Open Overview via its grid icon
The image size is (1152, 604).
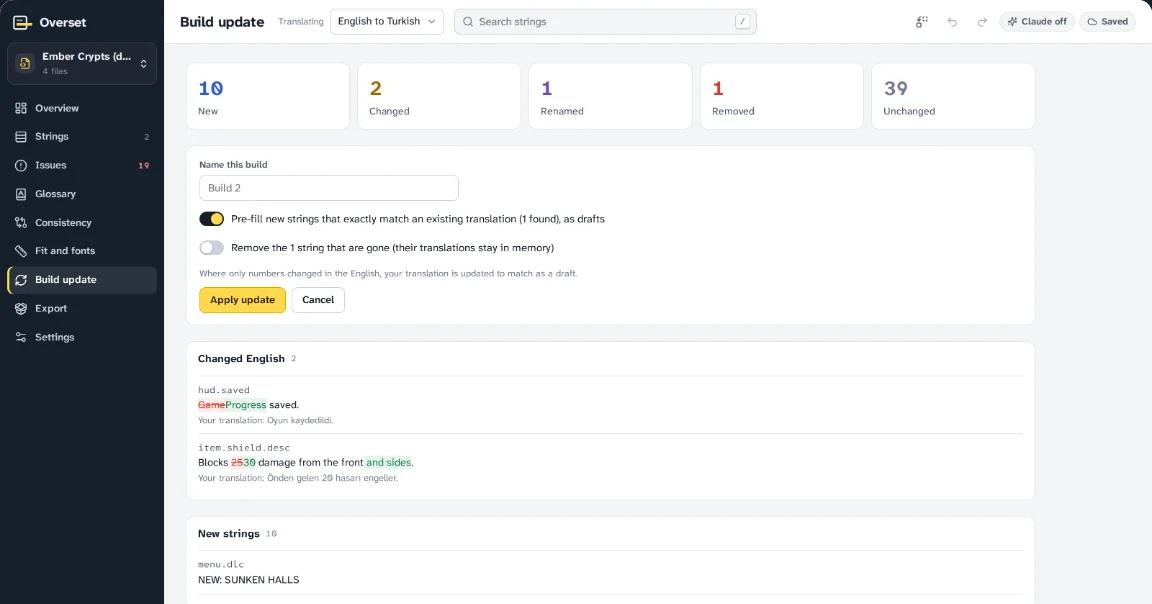(x=21, y=108)
